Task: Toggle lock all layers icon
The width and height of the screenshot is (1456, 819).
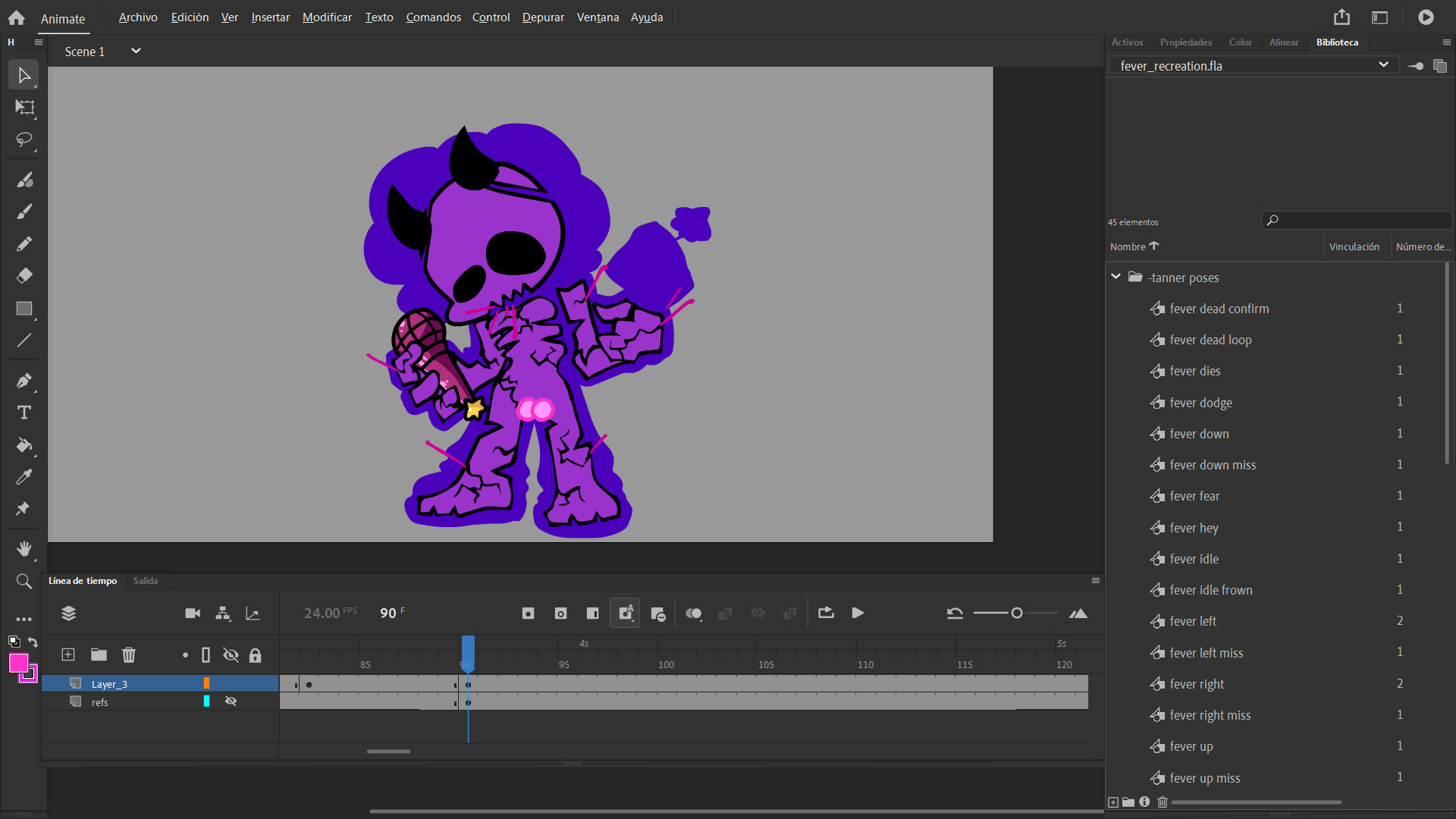Action: click(256, 655)
